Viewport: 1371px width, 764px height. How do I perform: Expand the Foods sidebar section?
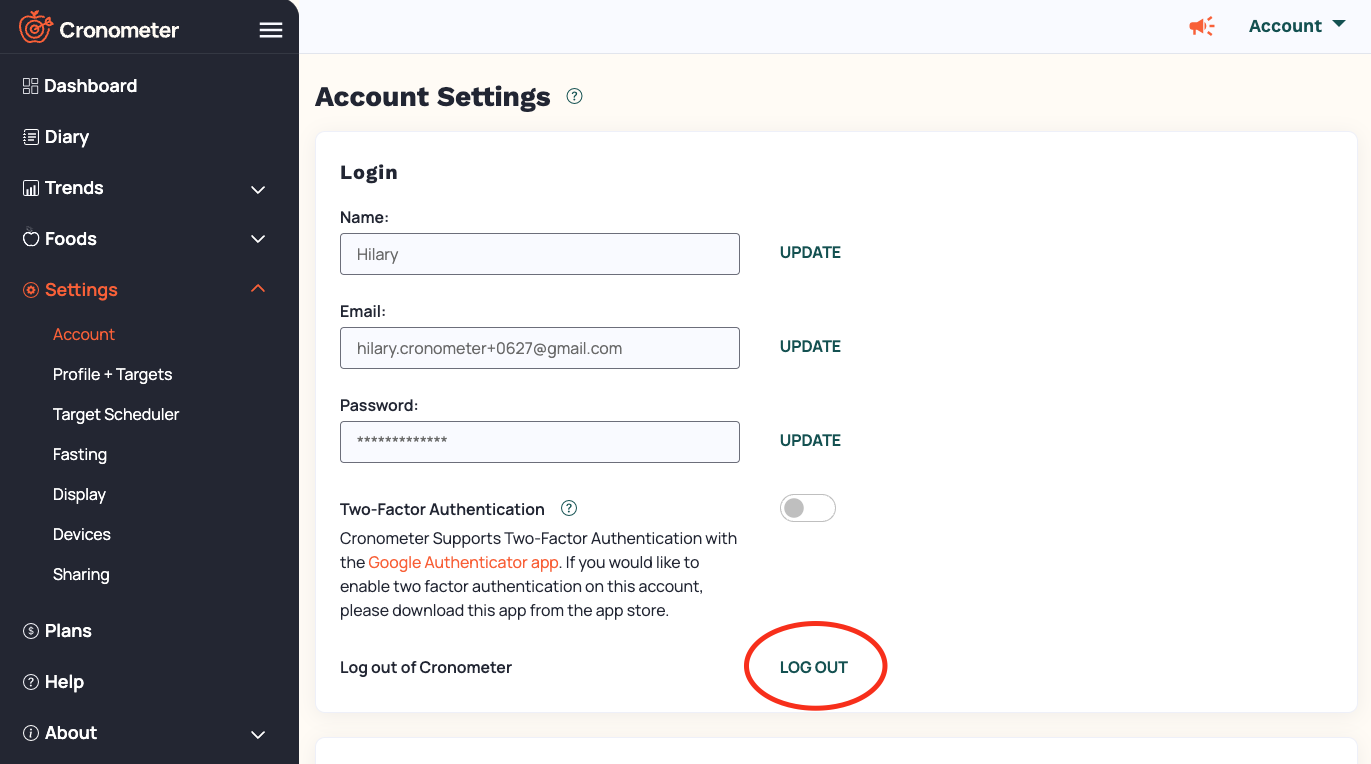click(x=257, y=239)
